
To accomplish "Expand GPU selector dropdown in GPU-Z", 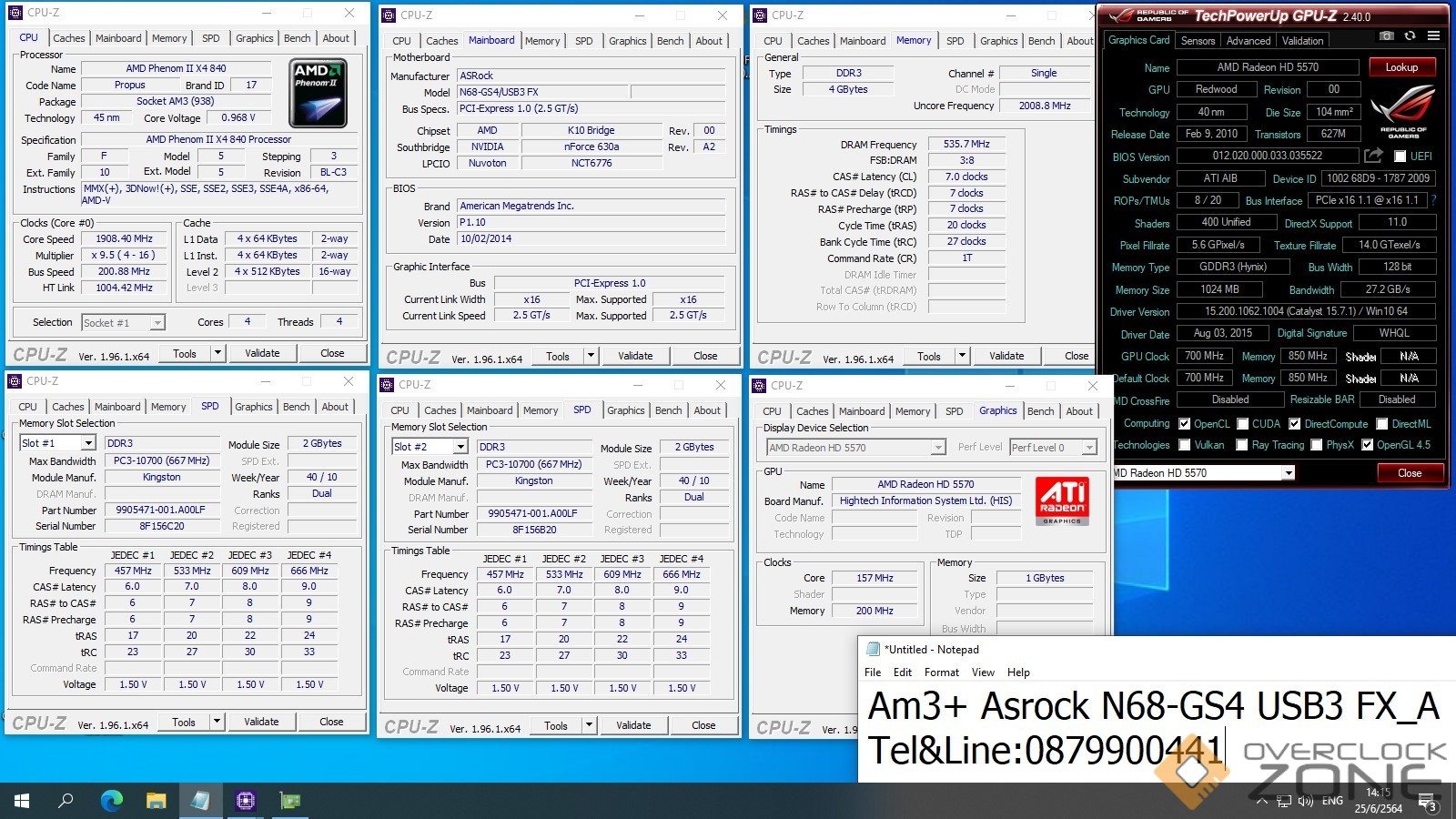I will (1288, 473).
